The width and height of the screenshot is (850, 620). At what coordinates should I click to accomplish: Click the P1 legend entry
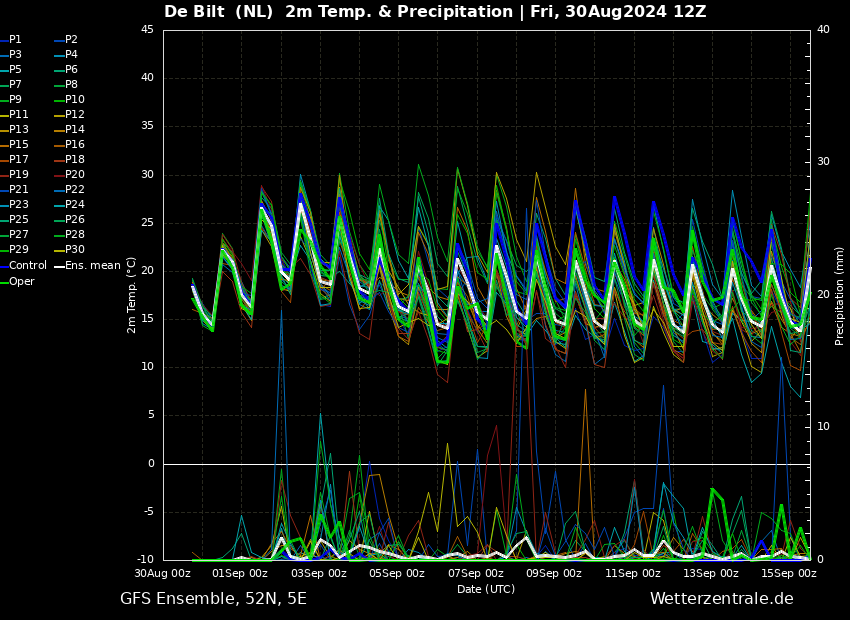[x=11, y=40]
